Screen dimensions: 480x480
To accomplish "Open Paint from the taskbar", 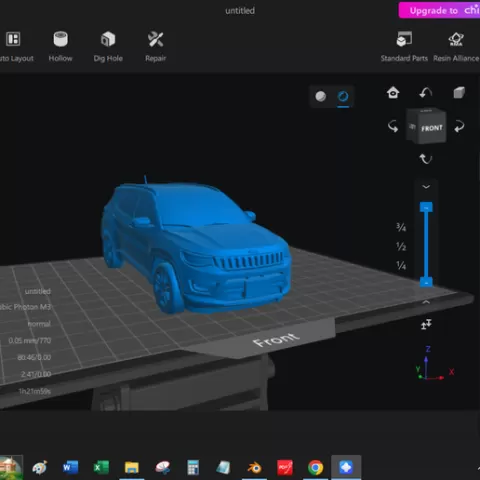I will click(40, 467).
